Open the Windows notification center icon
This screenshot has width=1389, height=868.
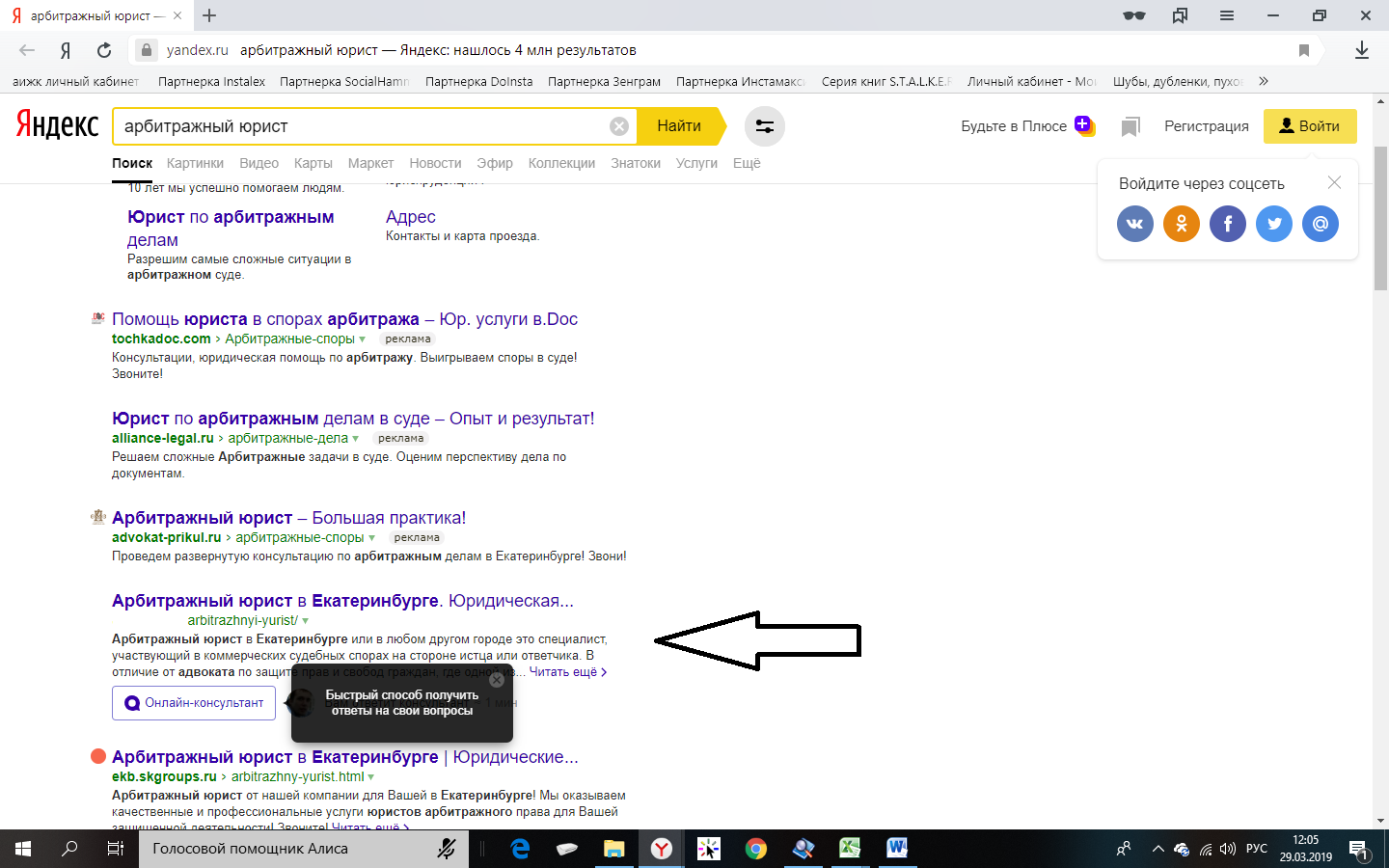pyautogui.click(x=1359, y=850)
